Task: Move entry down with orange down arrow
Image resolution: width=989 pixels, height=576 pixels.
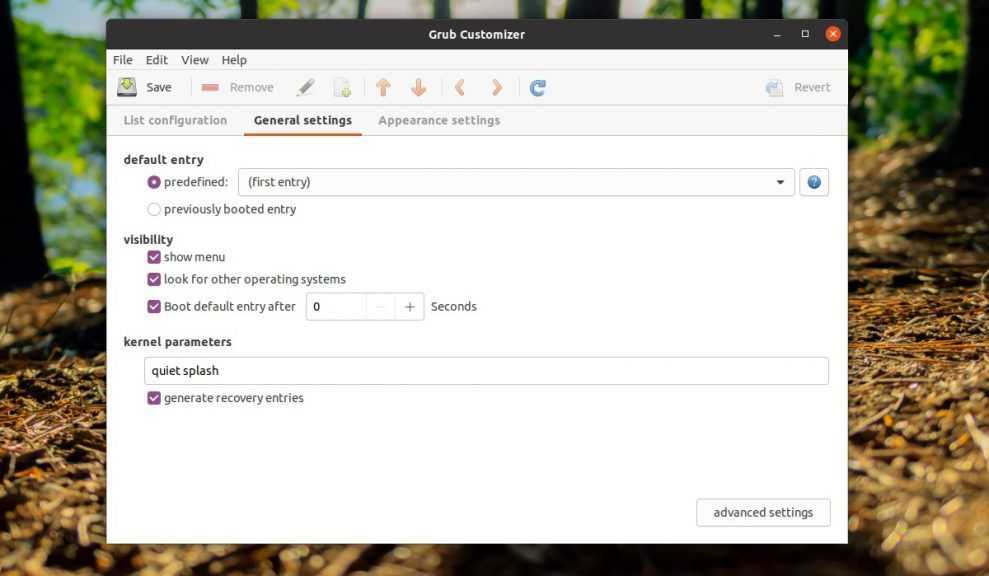Action: (419, 87)
